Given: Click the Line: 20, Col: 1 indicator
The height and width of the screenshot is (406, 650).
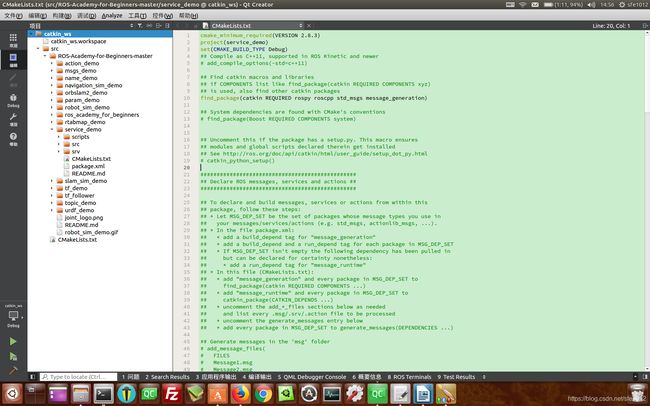Looking at the screenshot, I should click(x=611, y=26).
